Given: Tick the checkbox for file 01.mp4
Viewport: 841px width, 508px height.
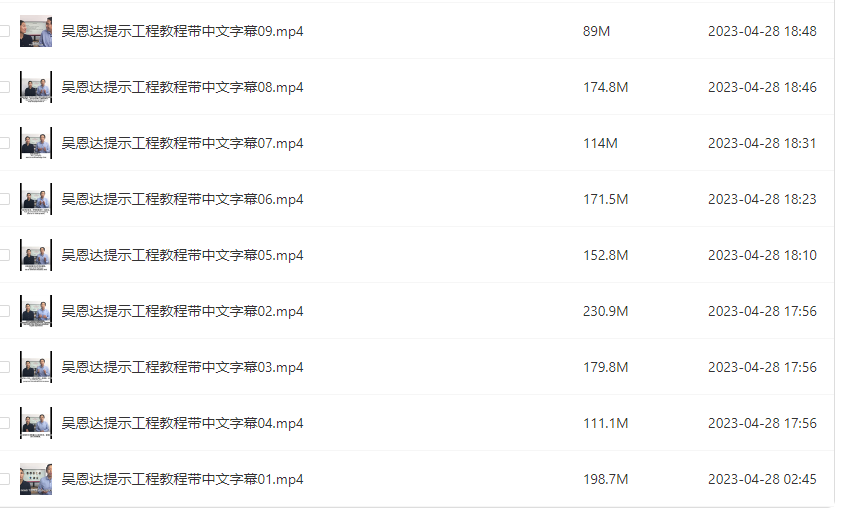Looking at the screenshot, I should (x=5, y=479).
